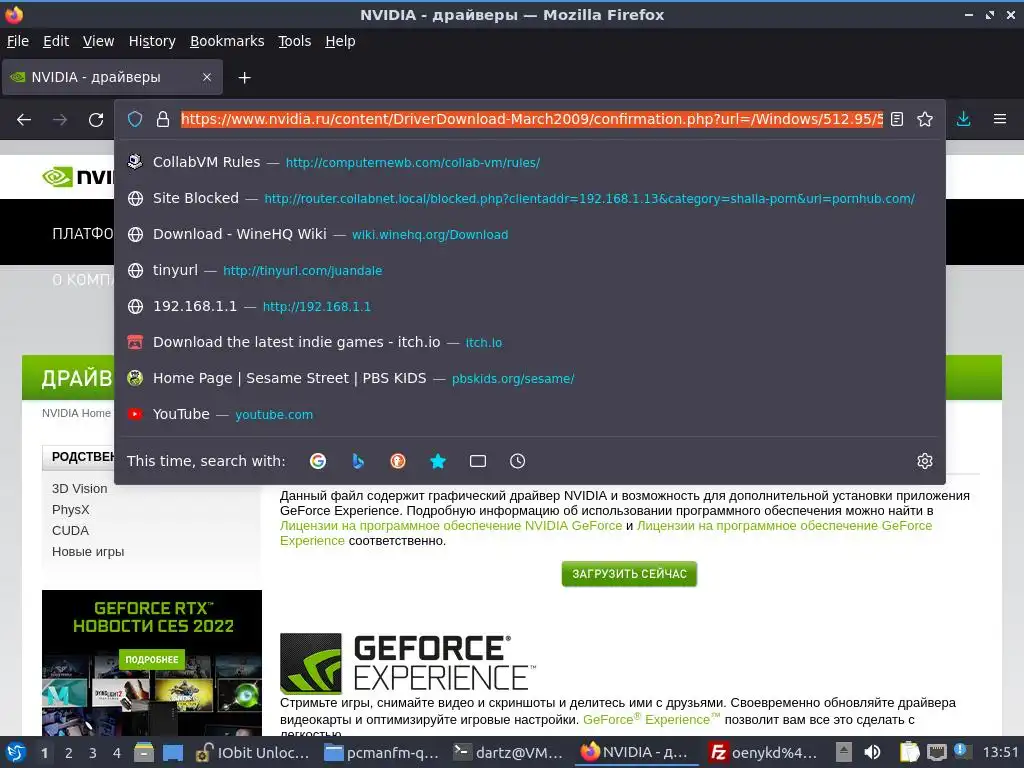The image size is (1024, 768).
Task: Open the Tools menu
Action: 295,41
